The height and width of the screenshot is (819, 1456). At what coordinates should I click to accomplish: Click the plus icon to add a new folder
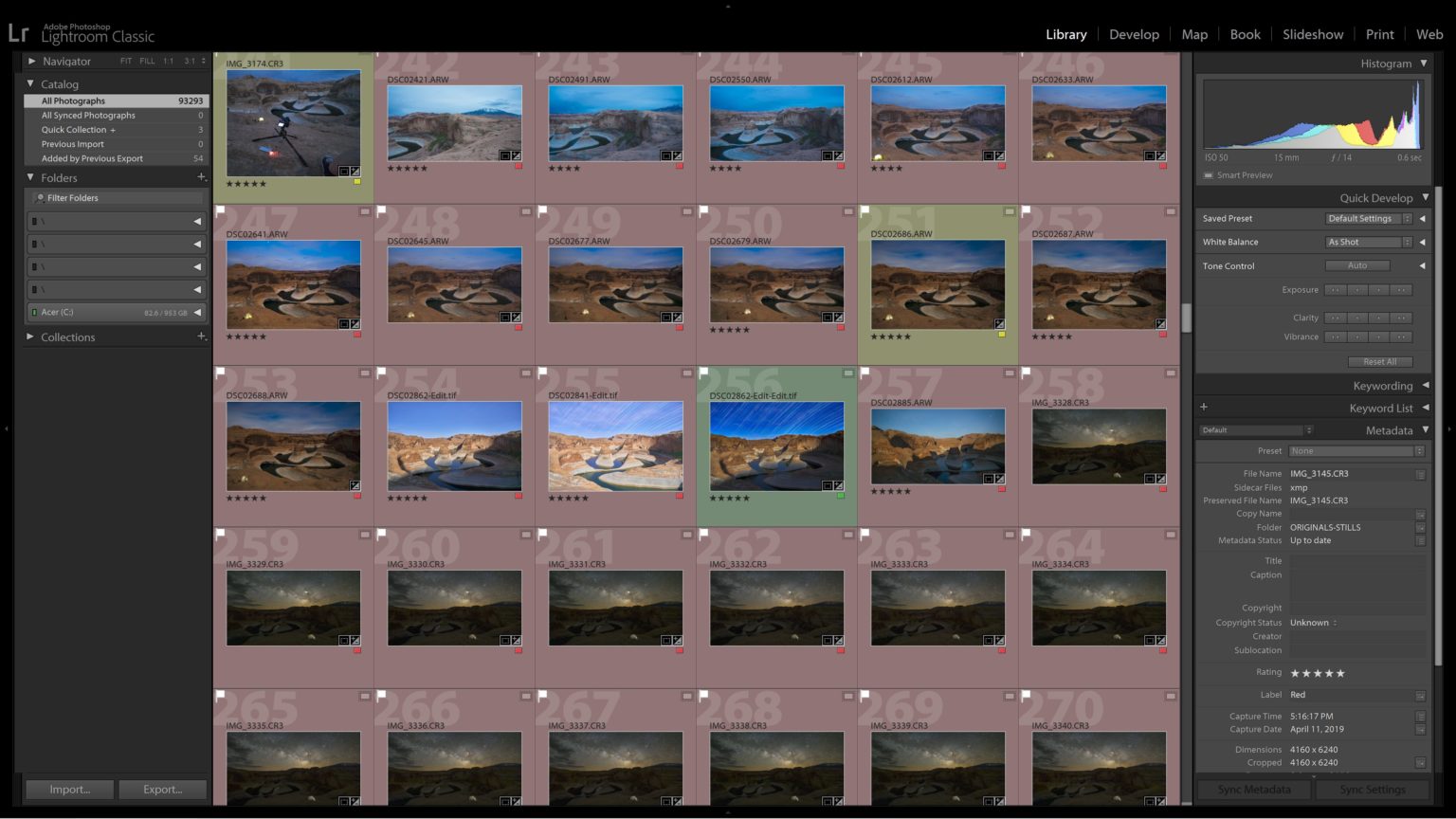point(201,177)
